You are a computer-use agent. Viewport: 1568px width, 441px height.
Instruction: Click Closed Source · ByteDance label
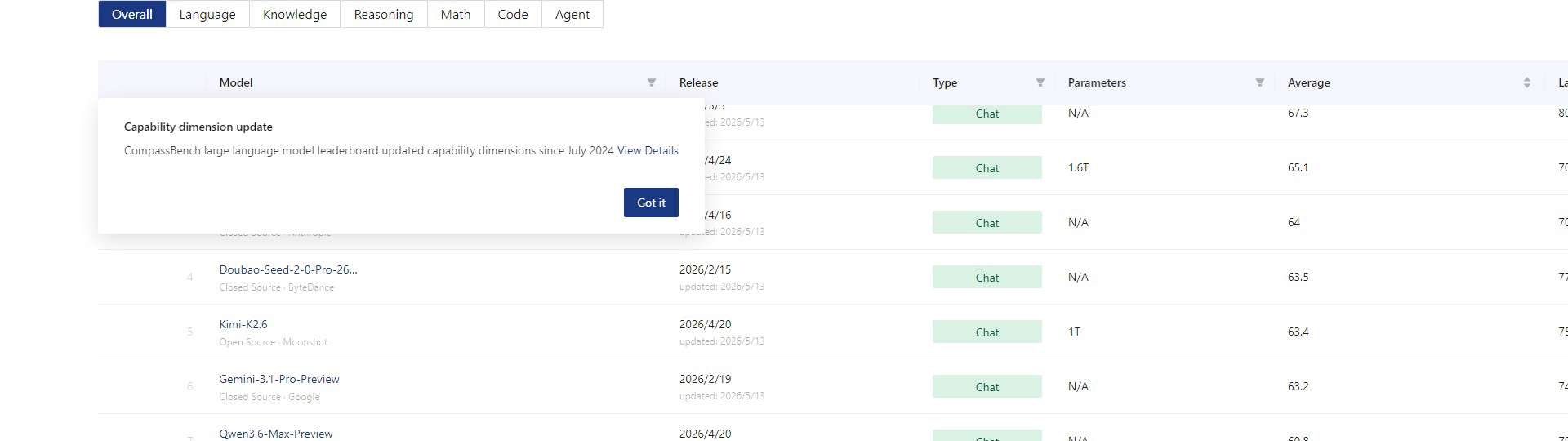[x=276, y=287]
